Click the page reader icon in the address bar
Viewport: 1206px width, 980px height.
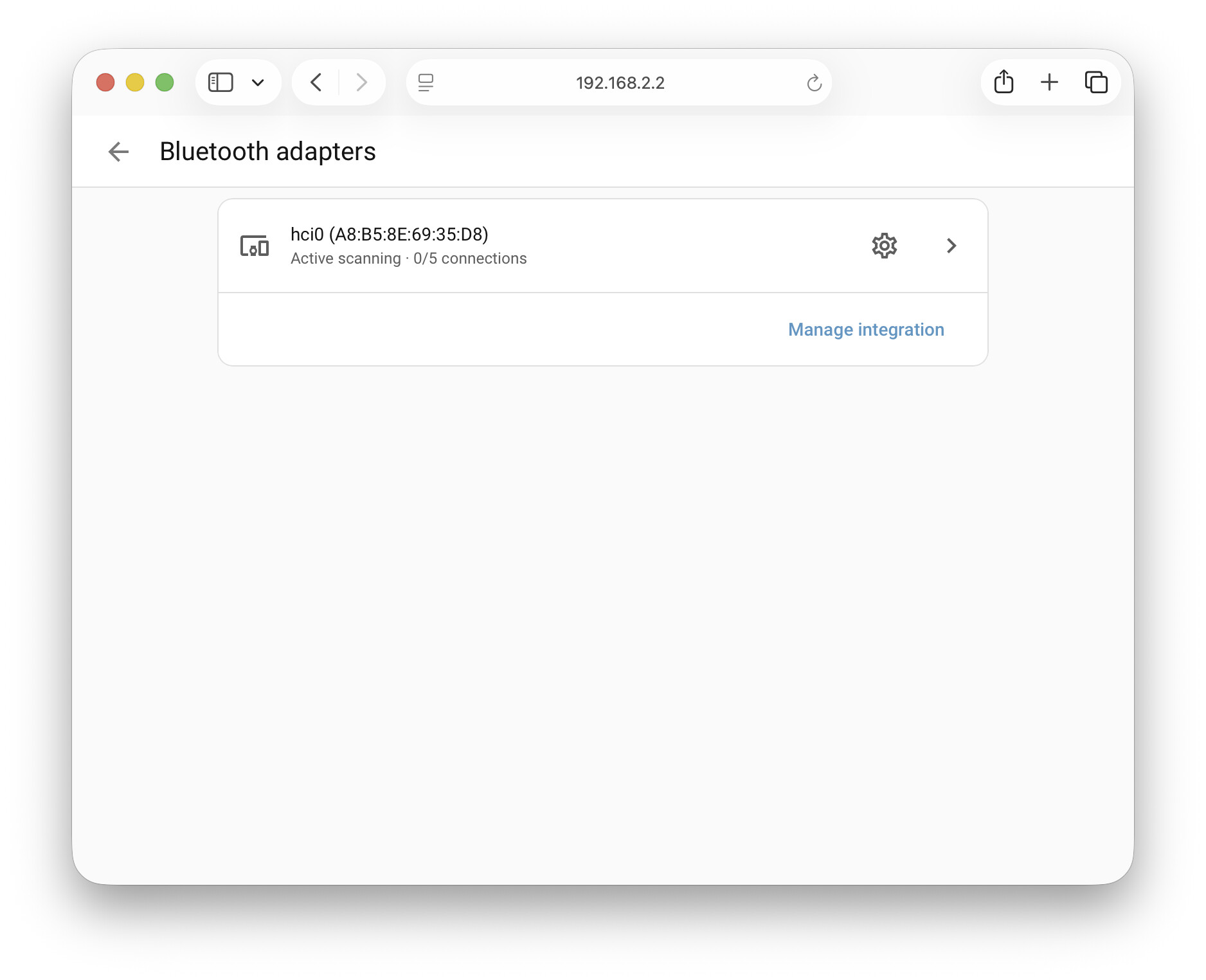pos(426,83)
